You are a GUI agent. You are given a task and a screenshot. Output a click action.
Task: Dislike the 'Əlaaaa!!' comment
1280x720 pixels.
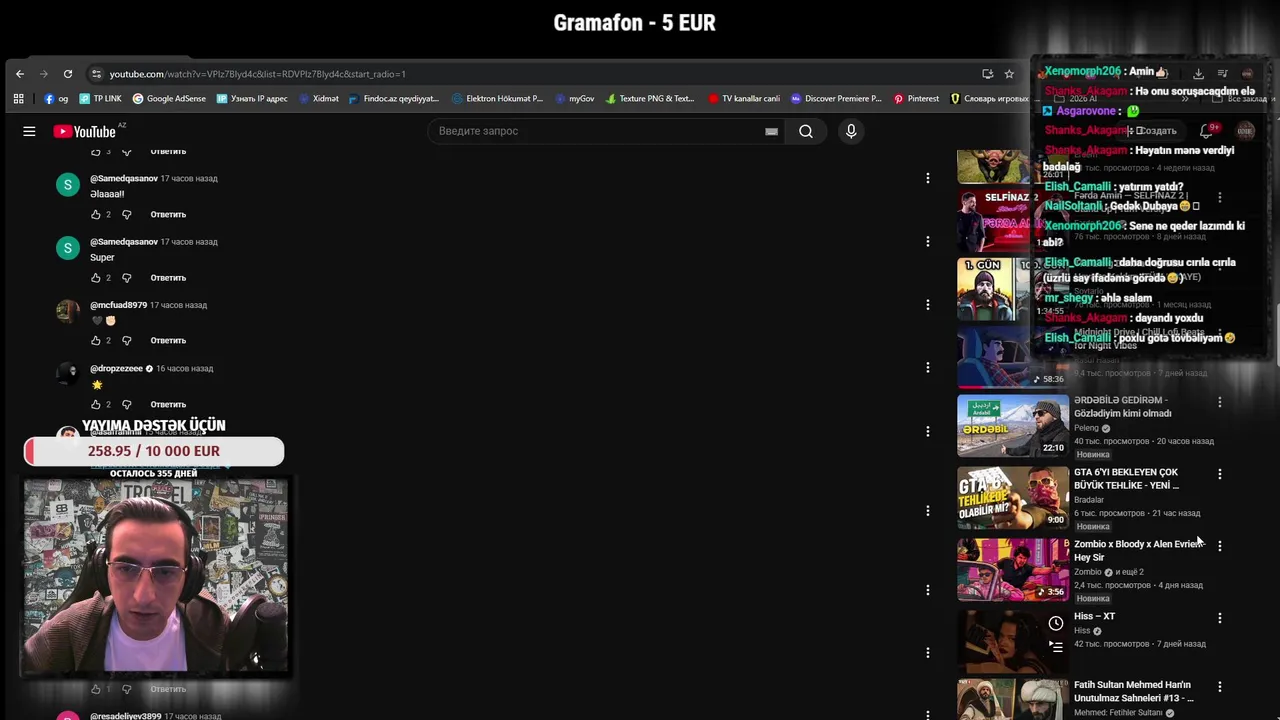click(x=126, y=214)
